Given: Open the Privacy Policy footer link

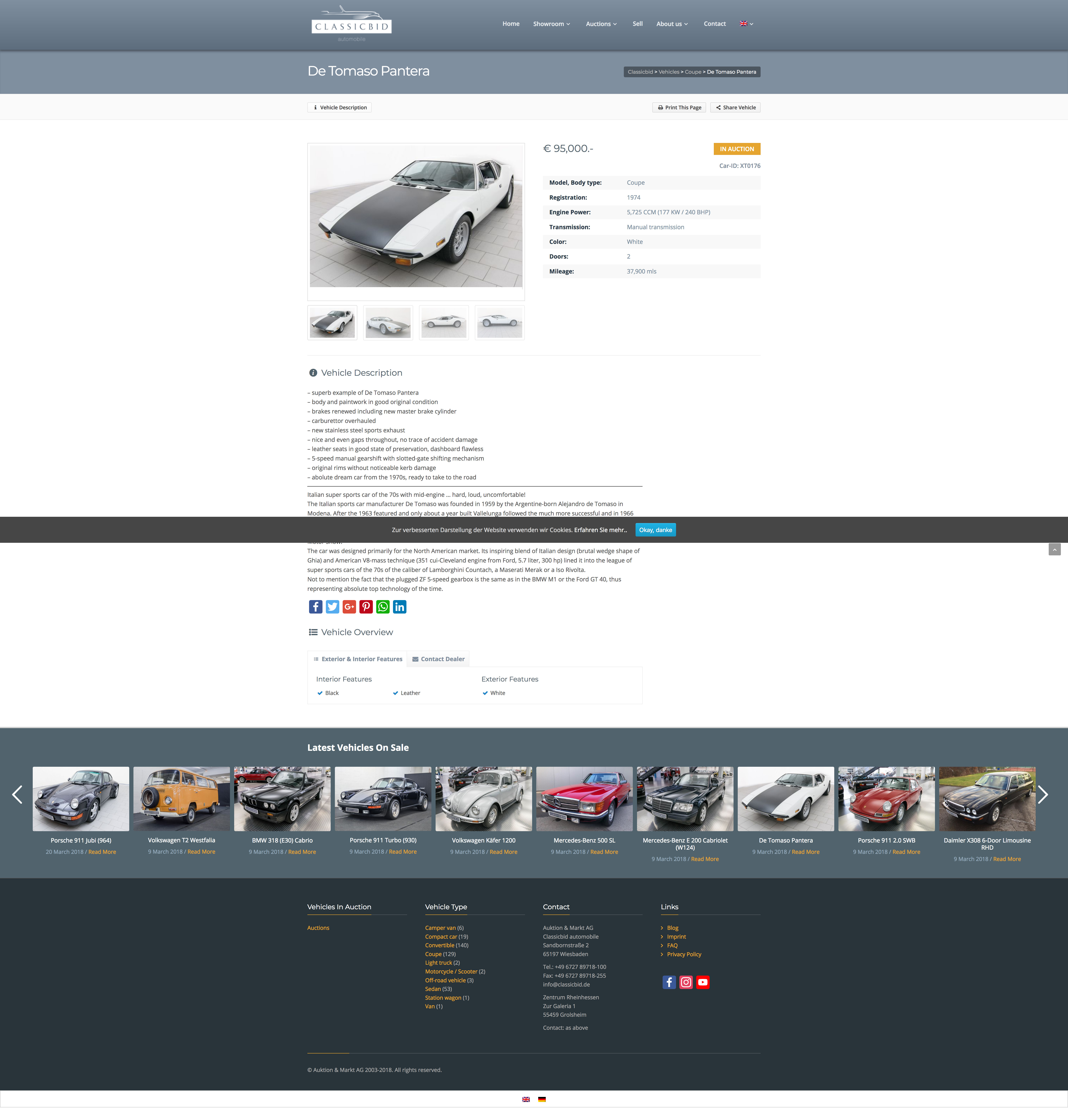Looking at the screenshot, I should (684, 954).
